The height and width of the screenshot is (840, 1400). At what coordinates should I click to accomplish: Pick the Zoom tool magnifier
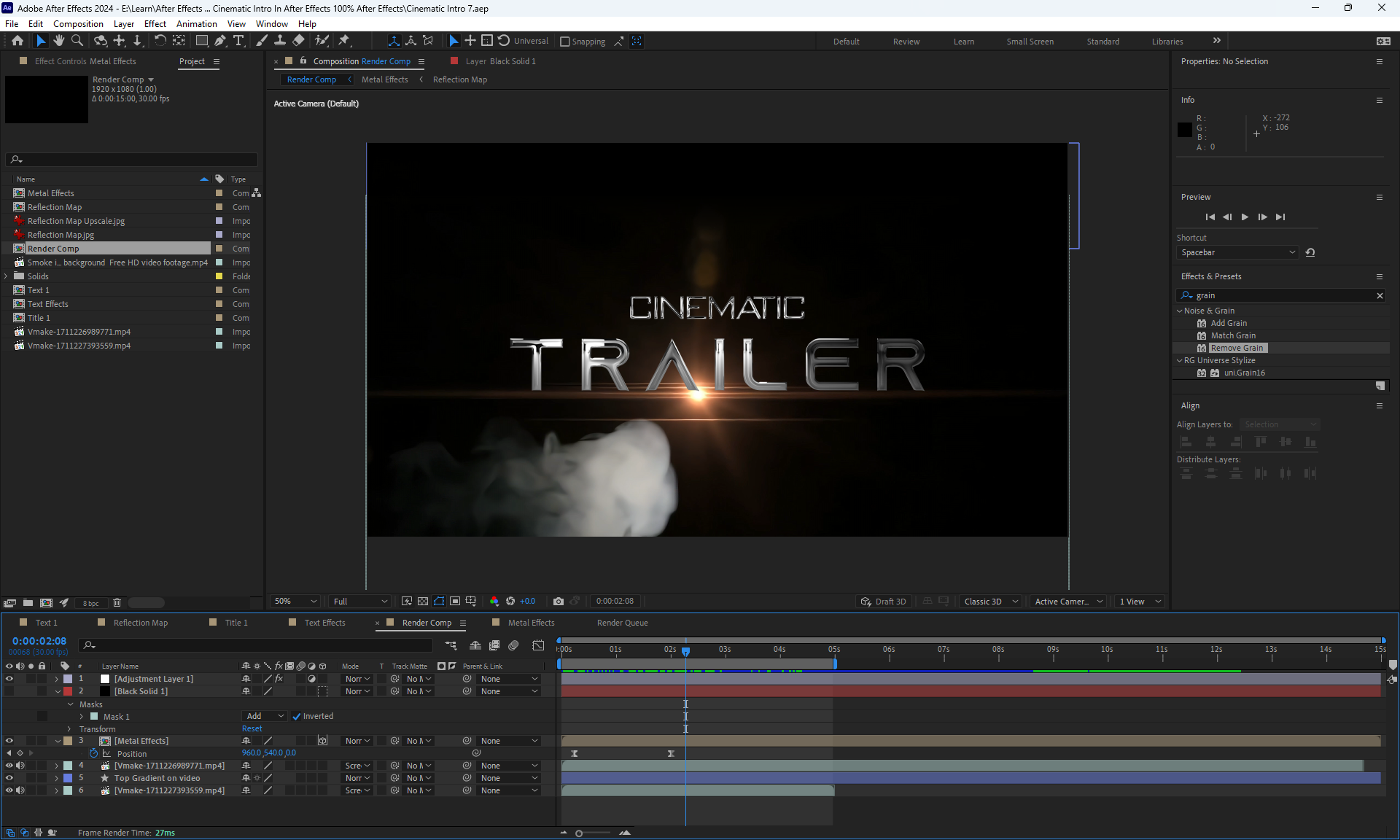click(x=77, y=41)
